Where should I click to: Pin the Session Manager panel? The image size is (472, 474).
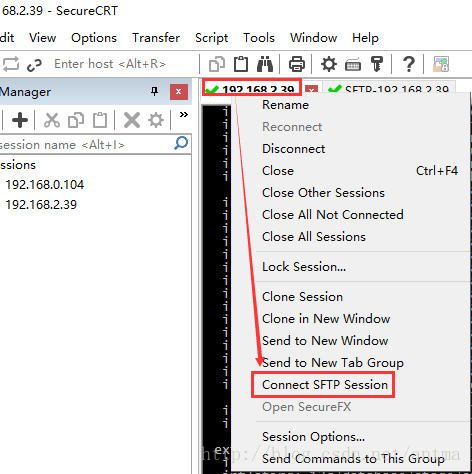pyautogui.click(x=154, y=91)
